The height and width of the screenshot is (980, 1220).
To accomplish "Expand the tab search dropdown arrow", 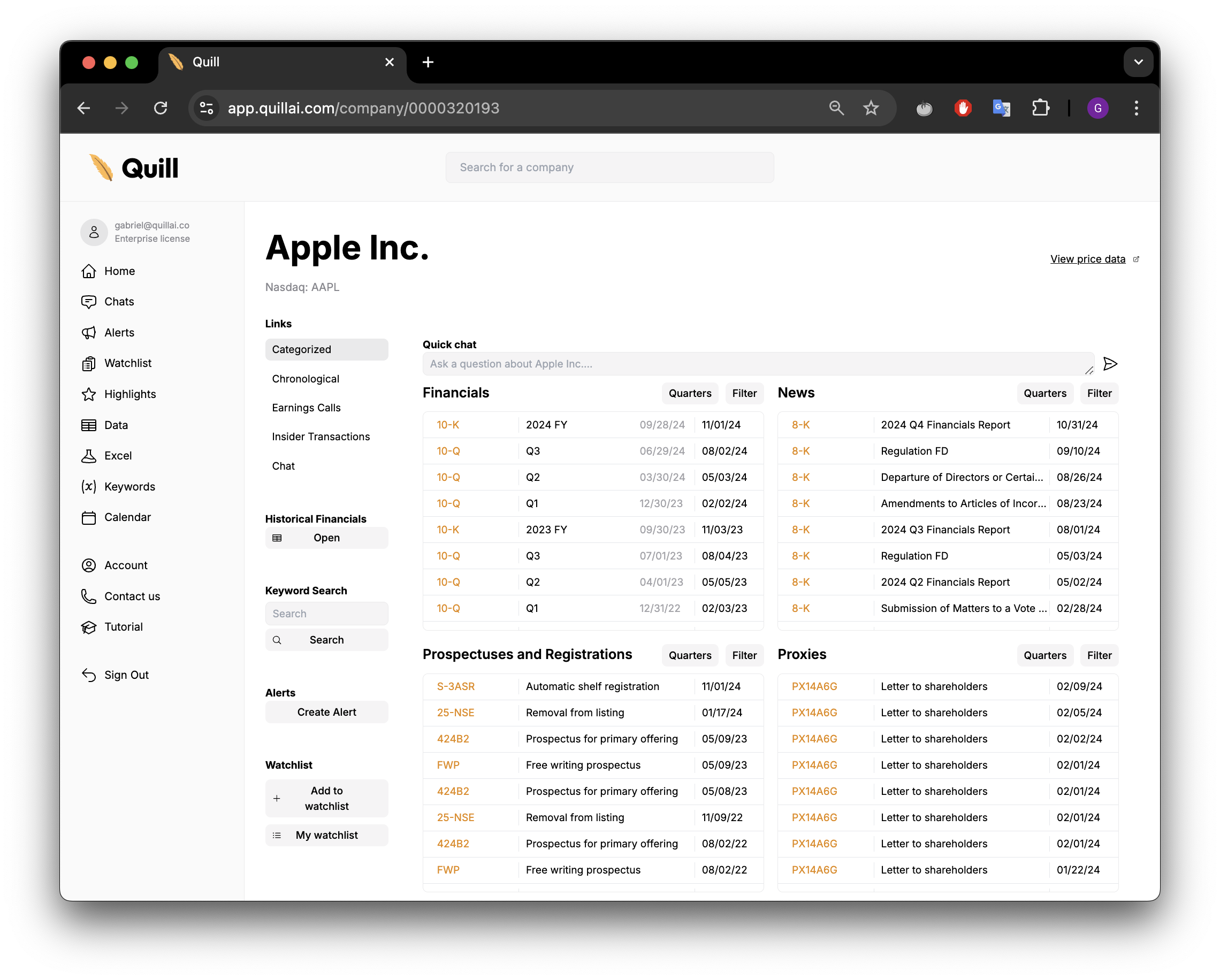I will tap(1139, 62).
